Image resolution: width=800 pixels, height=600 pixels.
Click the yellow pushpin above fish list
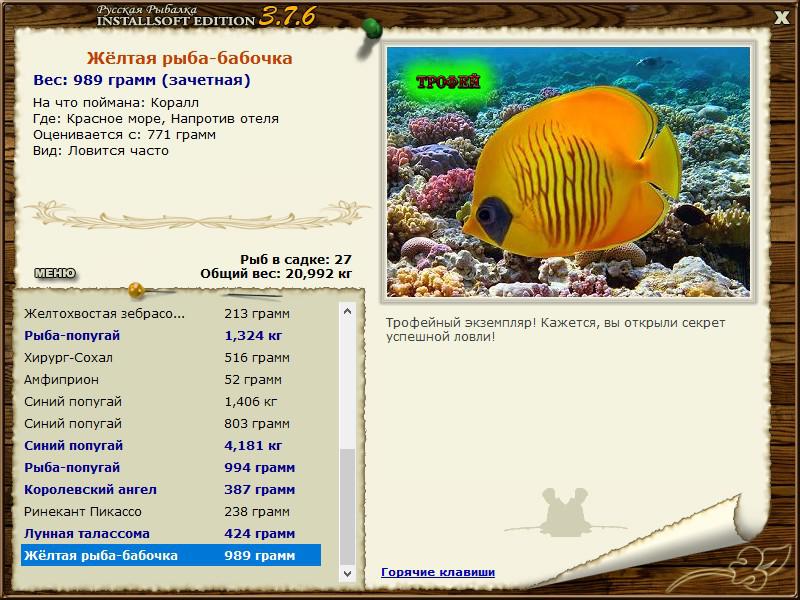[x=136, y=290]
